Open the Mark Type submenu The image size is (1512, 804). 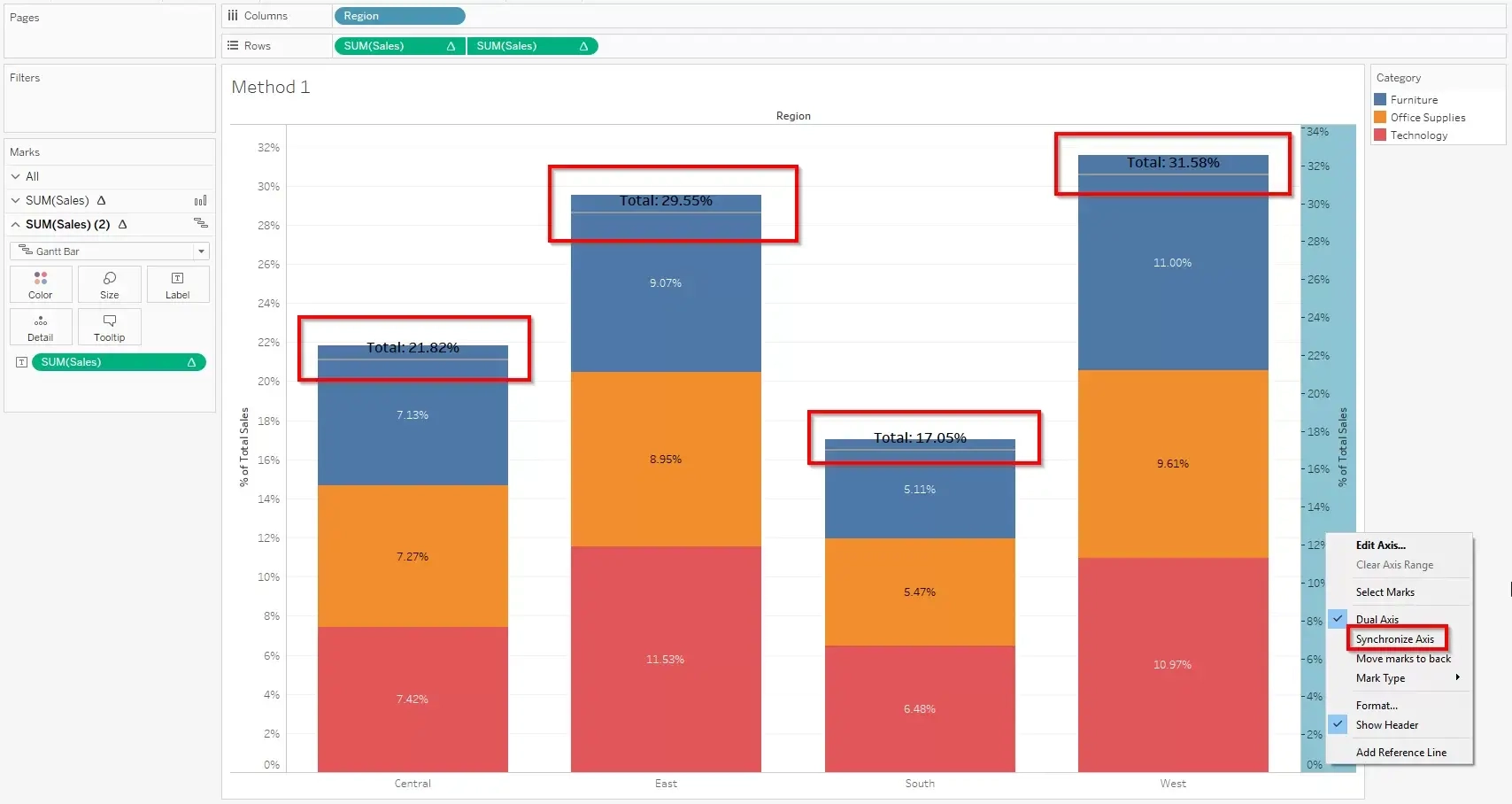(1379, 677)
